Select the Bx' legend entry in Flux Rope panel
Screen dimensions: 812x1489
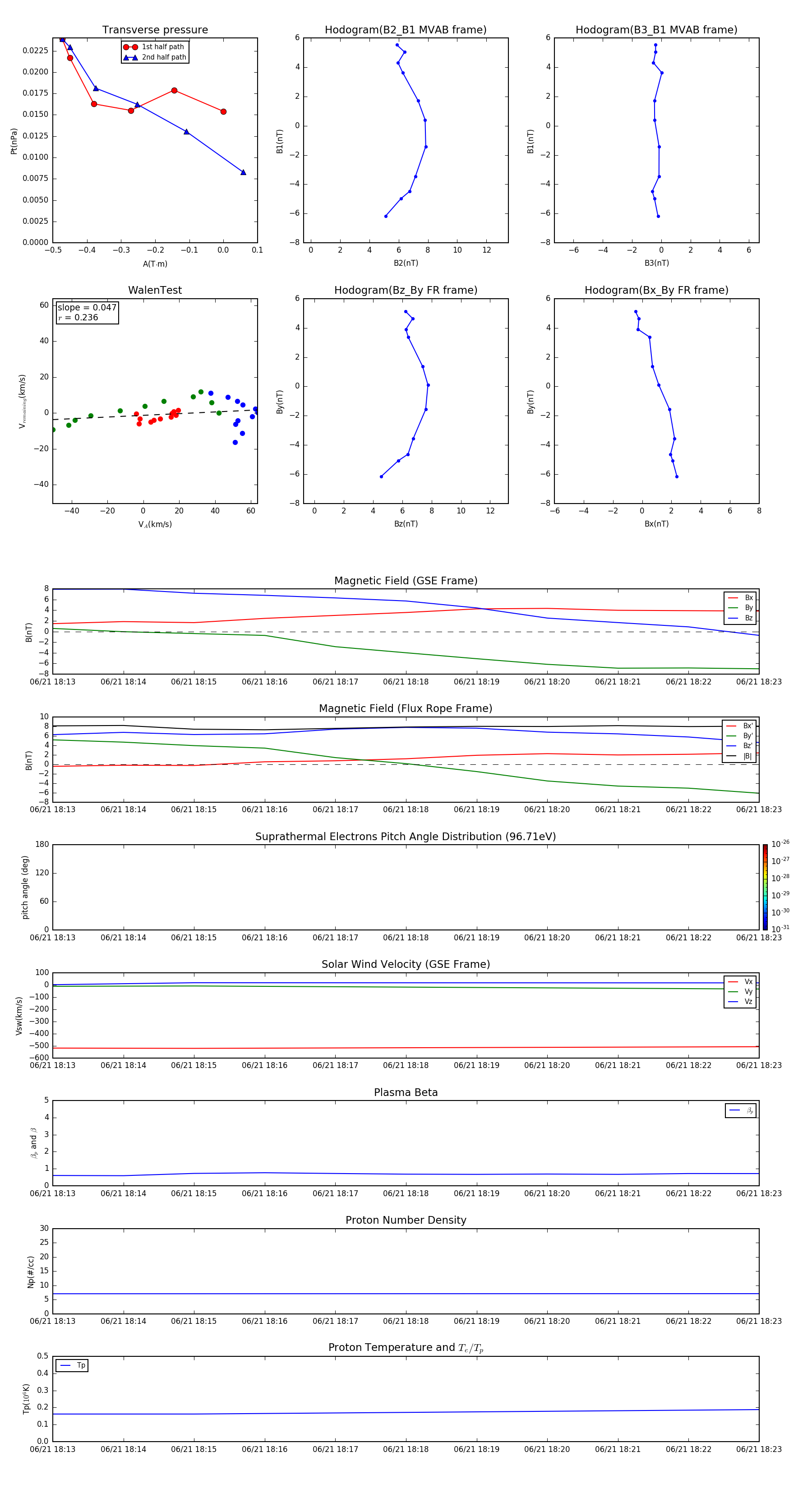tap(739, 726)
